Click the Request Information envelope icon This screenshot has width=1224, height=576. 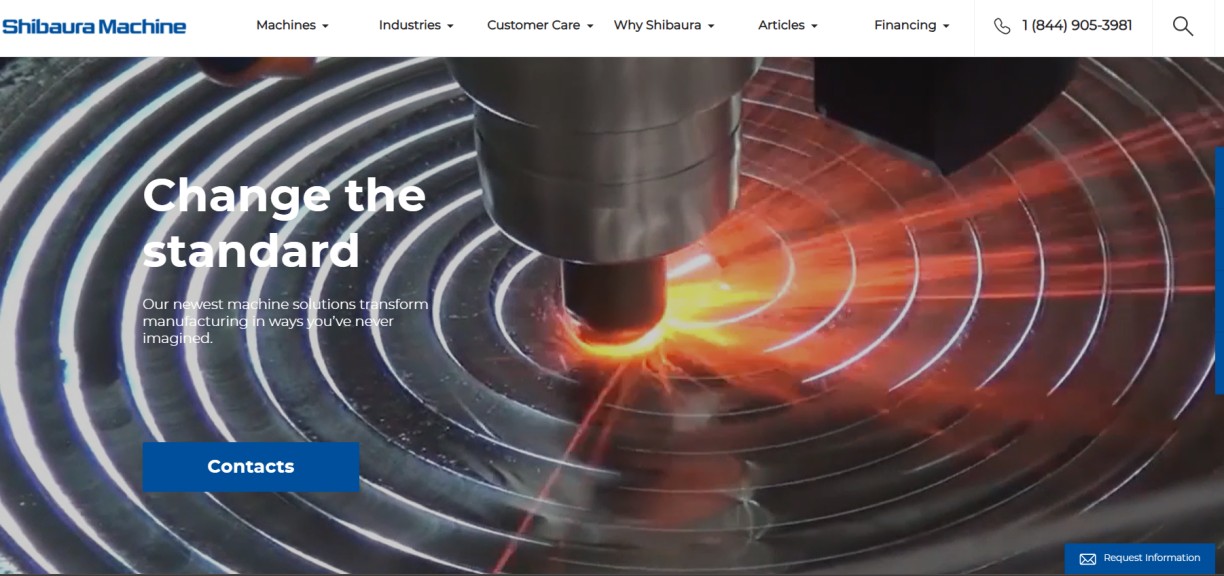[1088, 559]
